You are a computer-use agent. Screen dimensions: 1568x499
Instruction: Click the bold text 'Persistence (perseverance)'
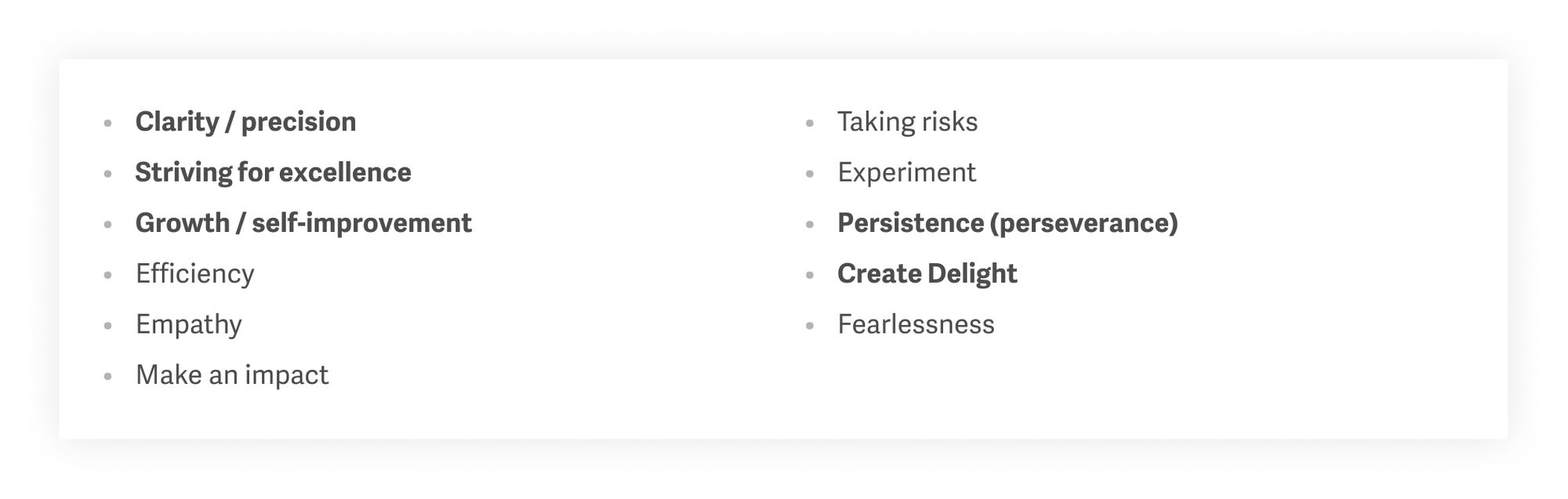click(1007, 223)
